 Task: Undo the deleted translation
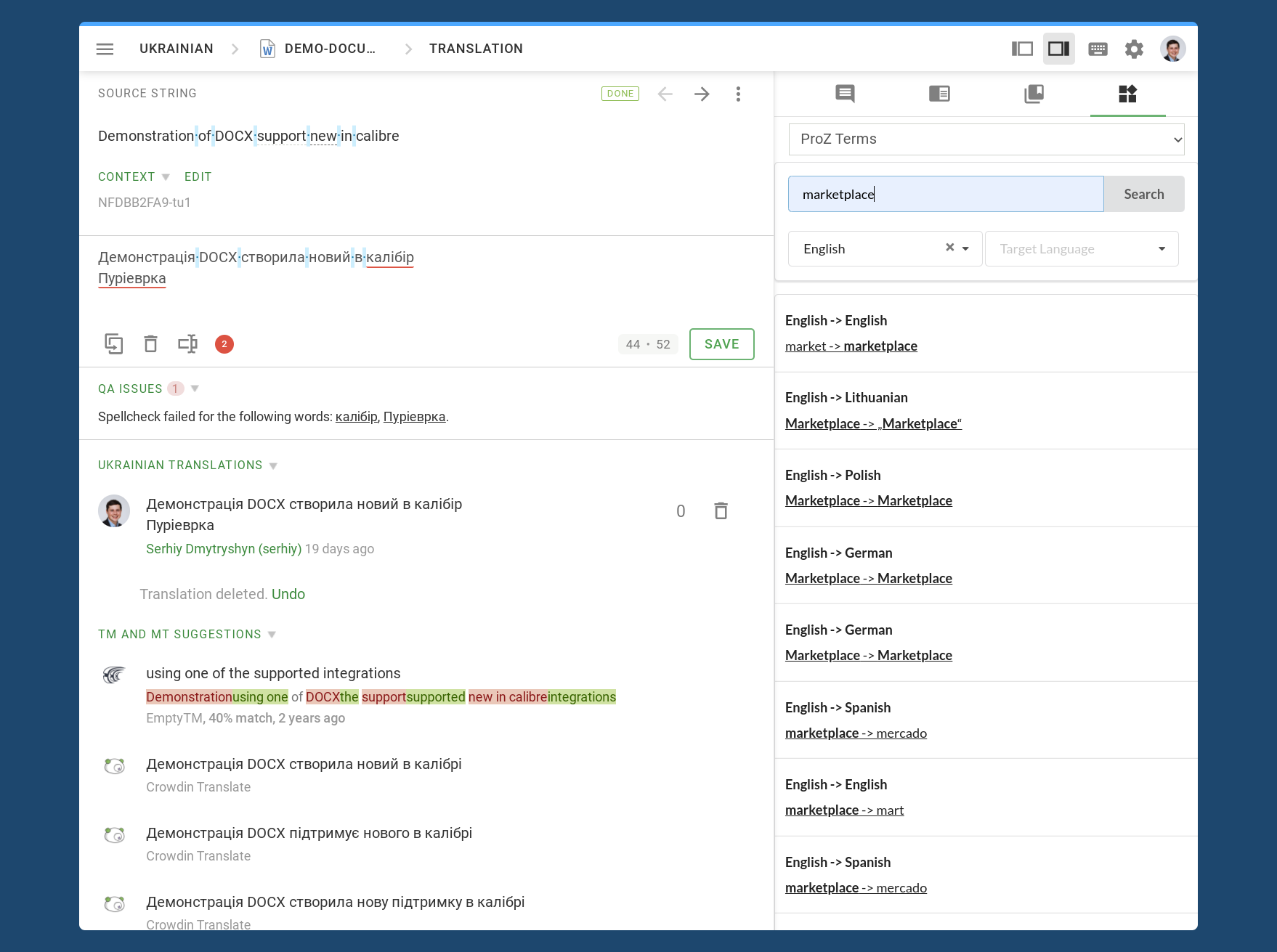click(x=288, y=594)
